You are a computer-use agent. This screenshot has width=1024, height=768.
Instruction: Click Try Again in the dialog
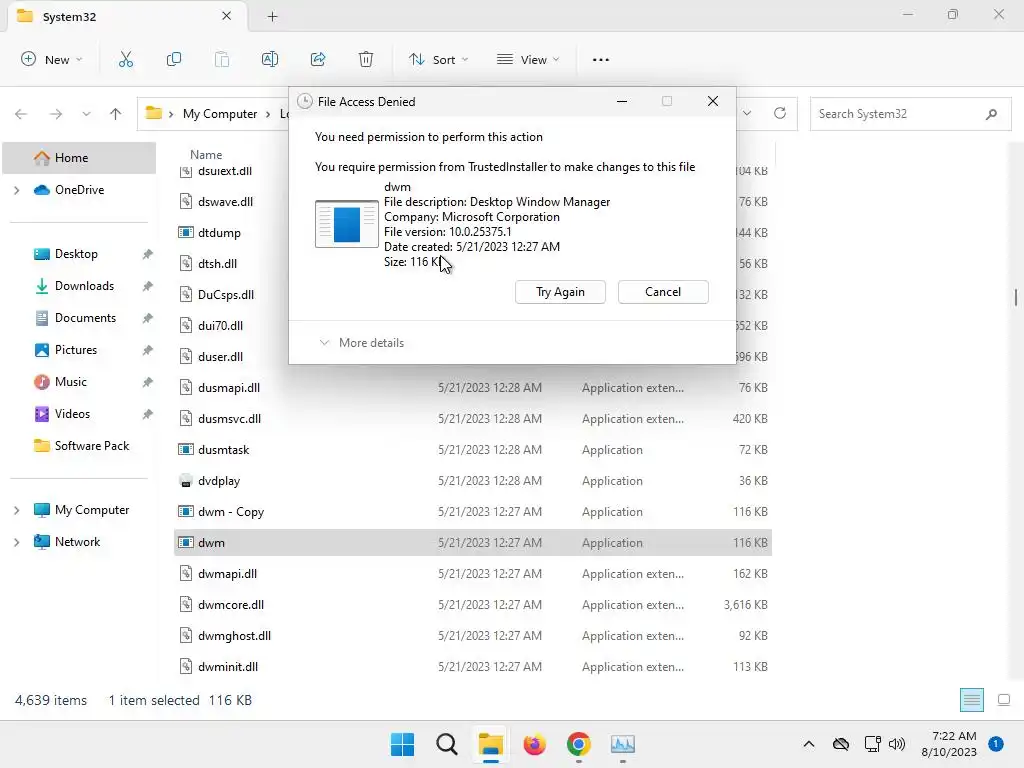point(560,292)
